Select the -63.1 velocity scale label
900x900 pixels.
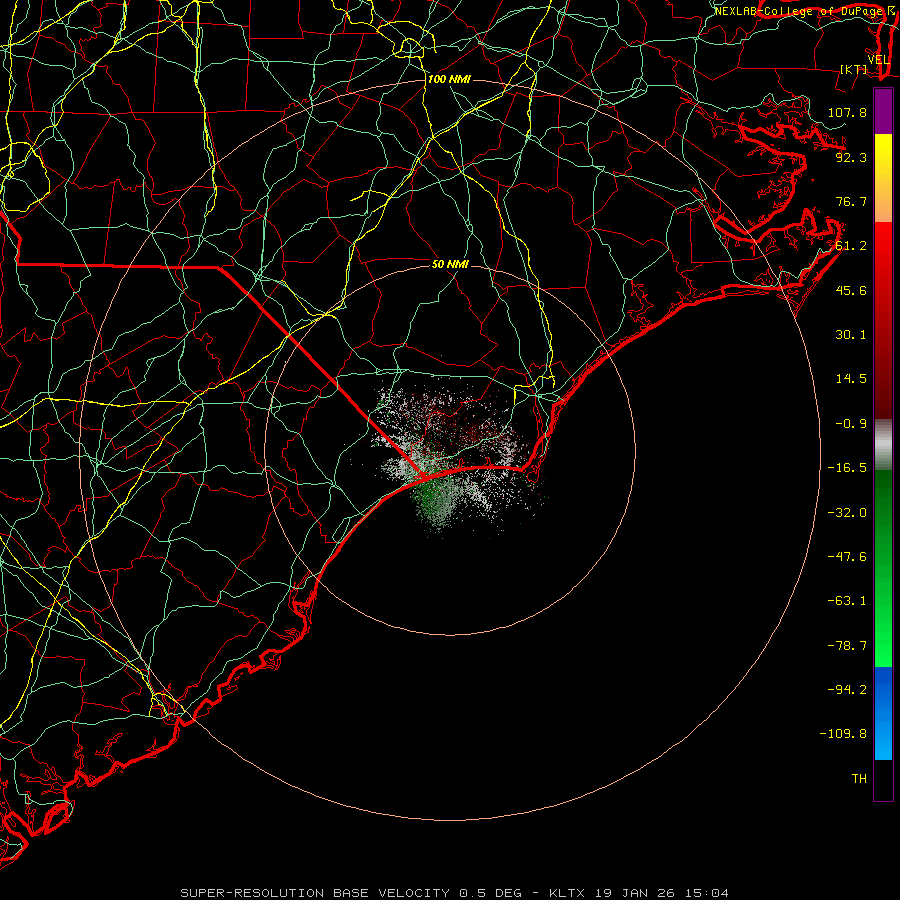click(847, 601)
